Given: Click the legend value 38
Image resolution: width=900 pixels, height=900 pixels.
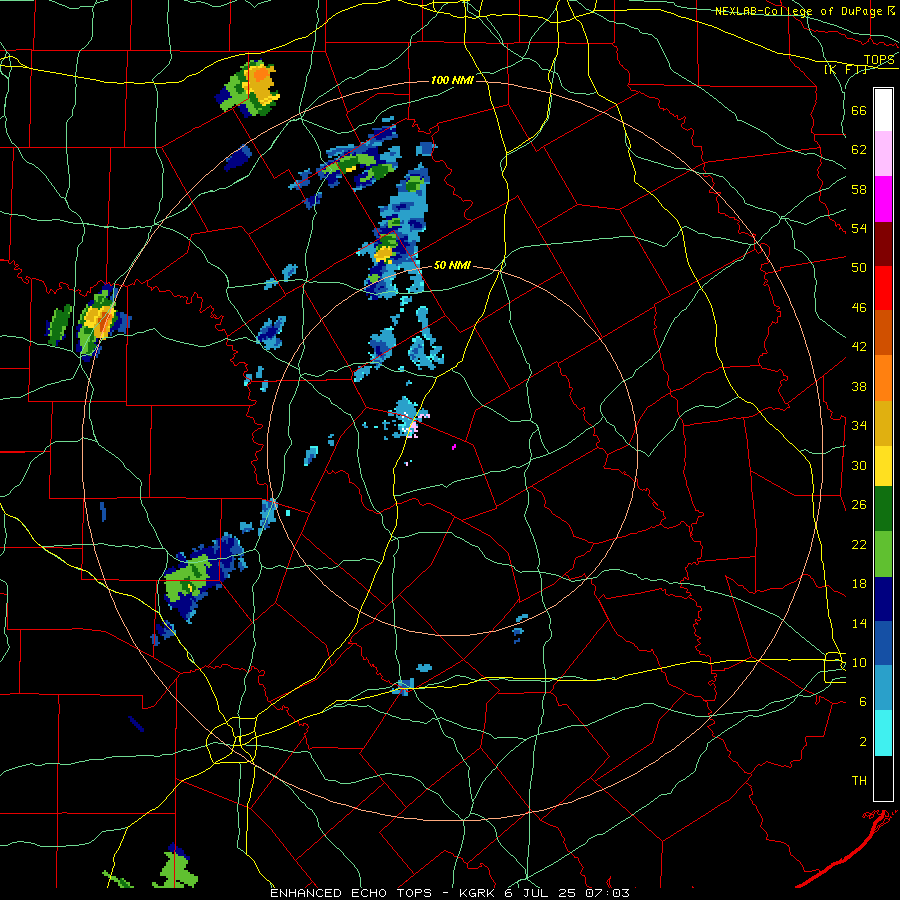Looking at the screenshot, I should 859,386.
